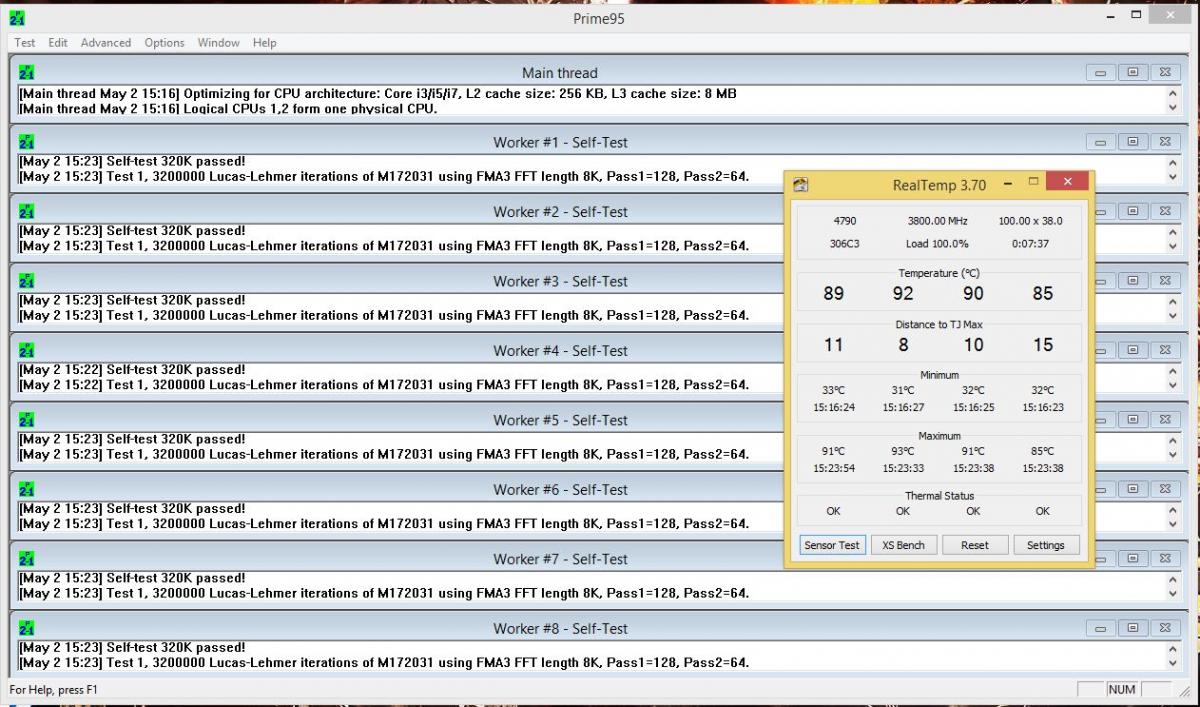Image resolution: width=1200 pixels, height=707 pixels.
Task: Click the Worker #6 window icon
Action: 27,490
